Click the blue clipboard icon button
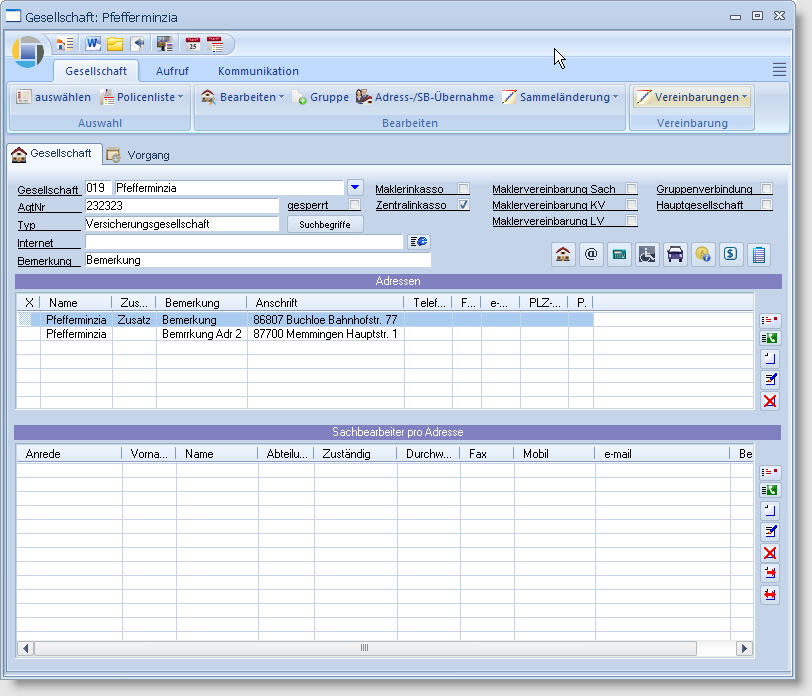 [x=759, y=254]
